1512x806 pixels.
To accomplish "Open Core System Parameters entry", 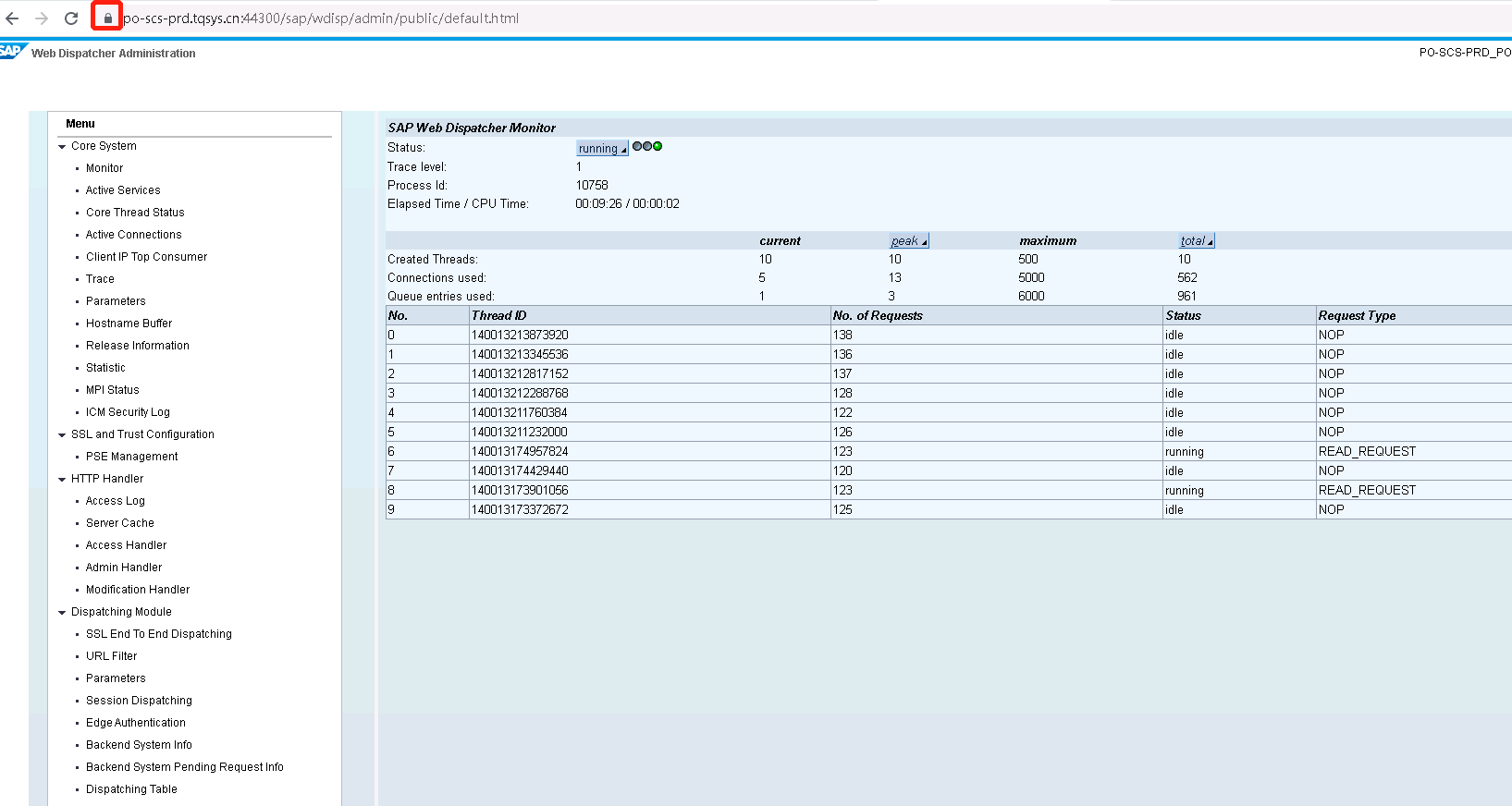I will pyautogui.click(x=116, y=301).
